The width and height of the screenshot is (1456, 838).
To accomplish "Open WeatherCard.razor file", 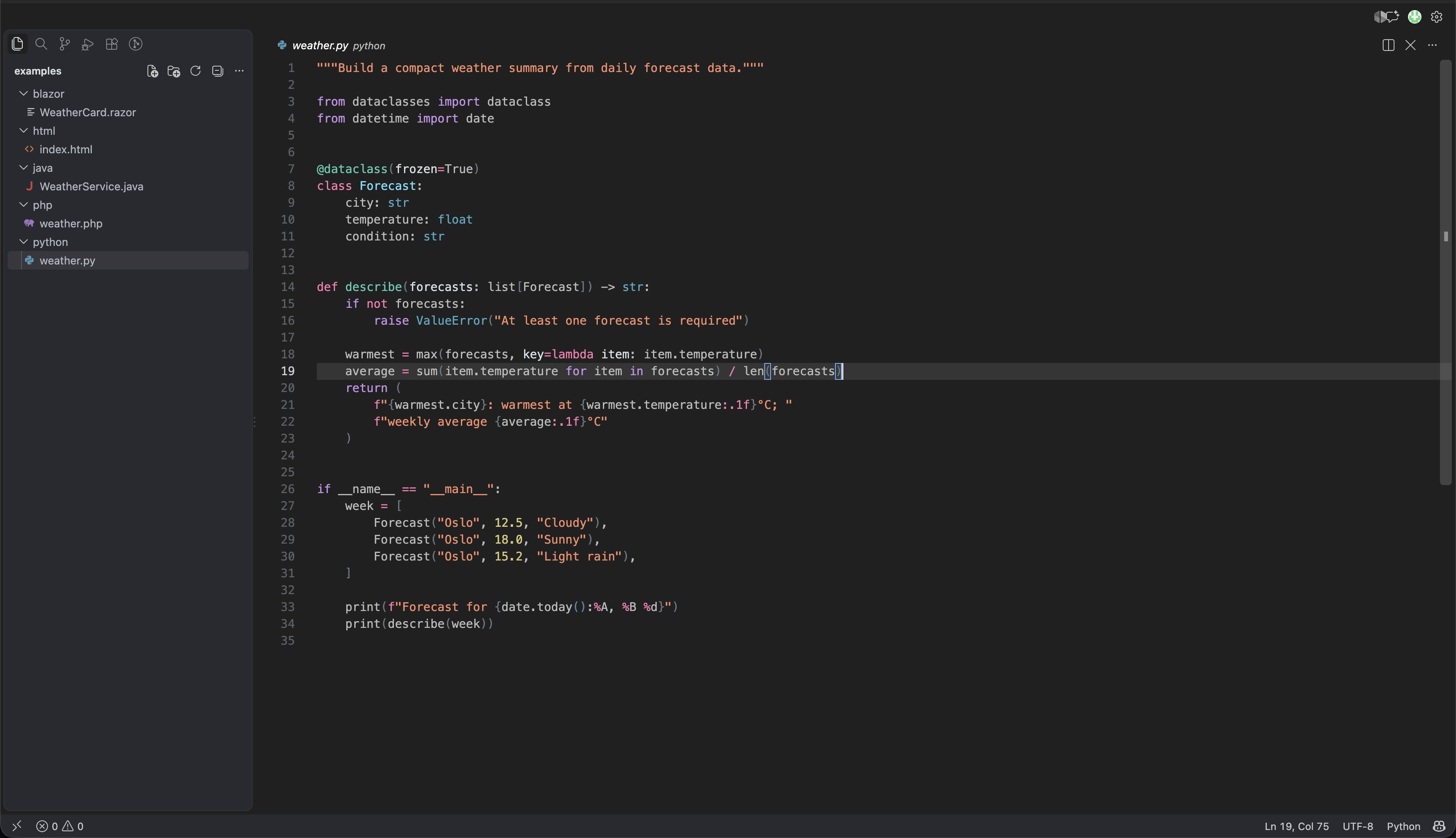I will coord(128,112).
